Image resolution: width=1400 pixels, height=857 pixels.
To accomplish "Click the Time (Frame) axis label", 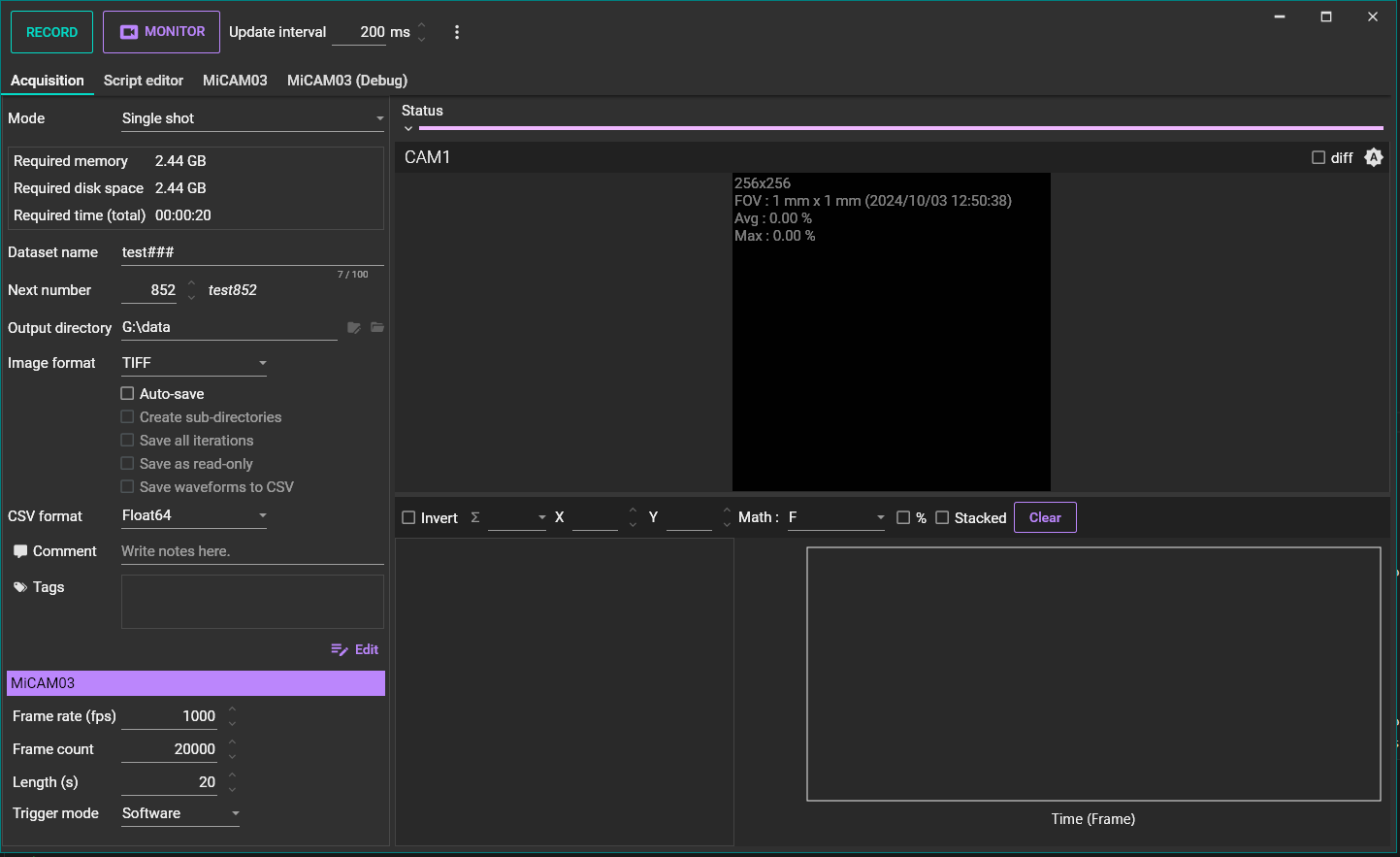I will [1093, 819].
